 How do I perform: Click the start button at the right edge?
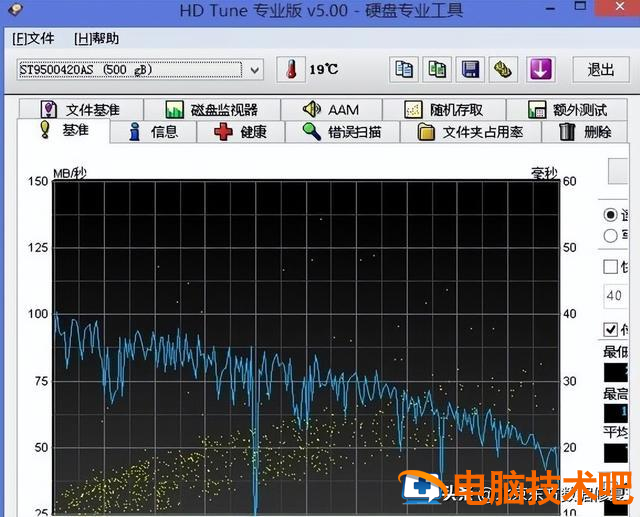(x=618, y=171)
